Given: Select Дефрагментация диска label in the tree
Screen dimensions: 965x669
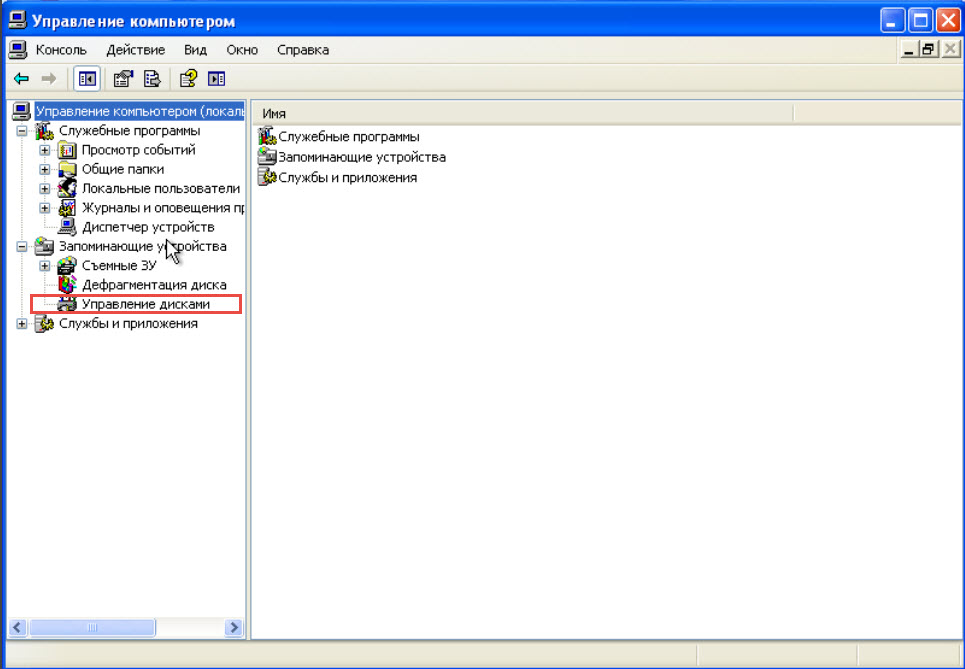Looking at the screenshot, I should point(154,285).
